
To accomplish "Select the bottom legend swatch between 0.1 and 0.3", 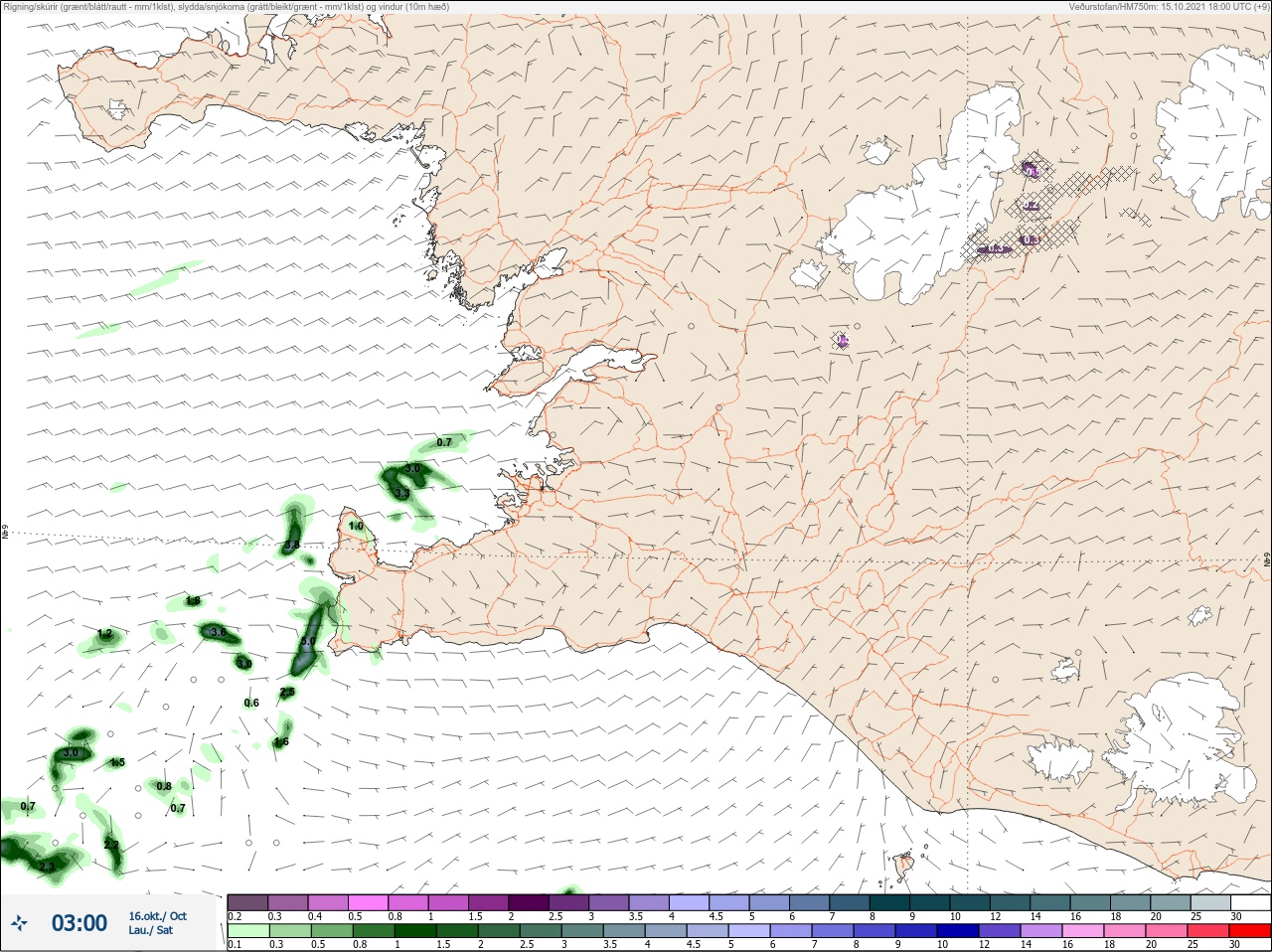I will pos(247,930).
